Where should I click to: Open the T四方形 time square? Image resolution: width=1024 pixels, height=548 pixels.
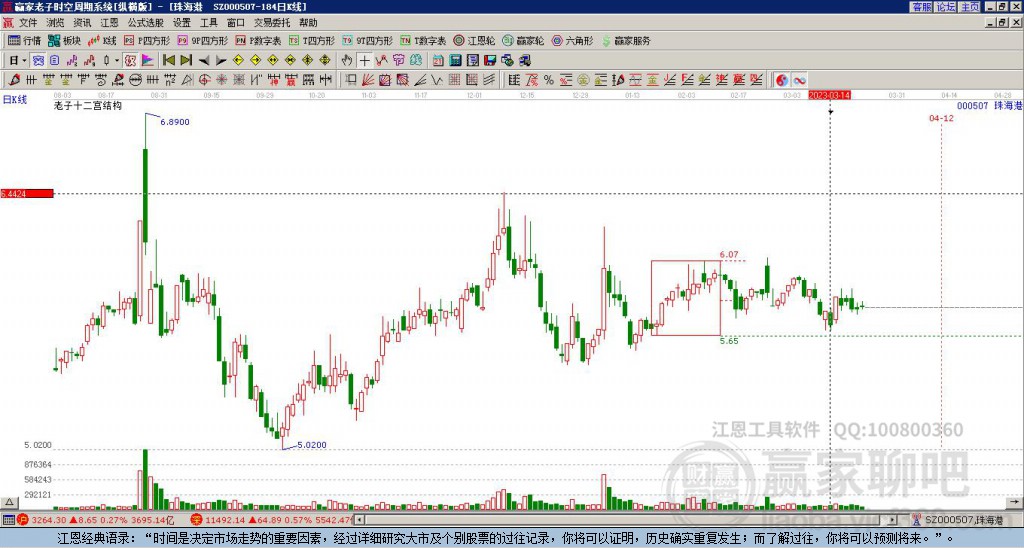(x=312, y=40)
